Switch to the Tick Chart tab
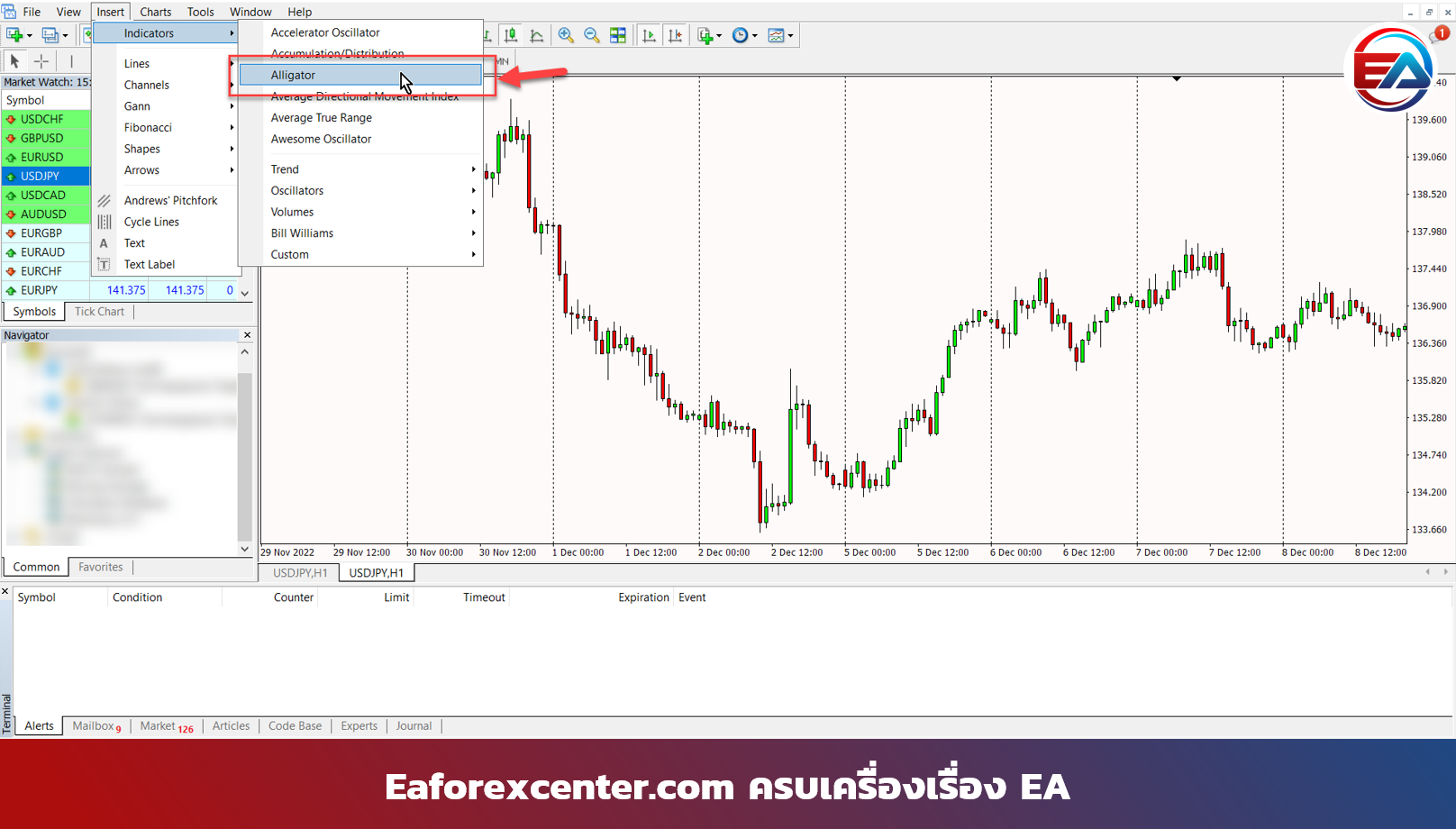 click(x=99, y=312)
